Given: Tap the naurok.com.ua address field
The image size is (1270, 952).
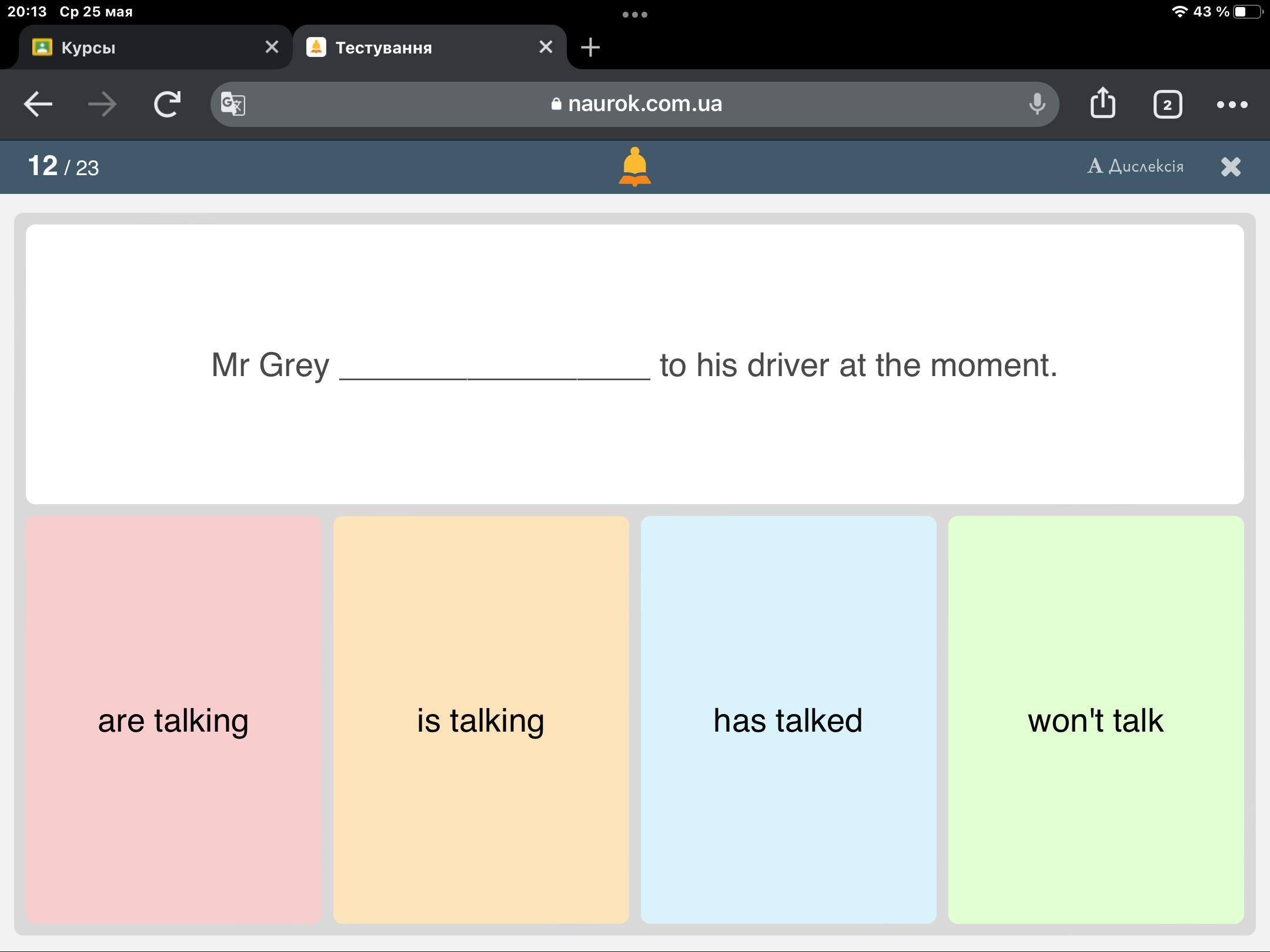Looking at the screenshot, I should click(635, 104).
